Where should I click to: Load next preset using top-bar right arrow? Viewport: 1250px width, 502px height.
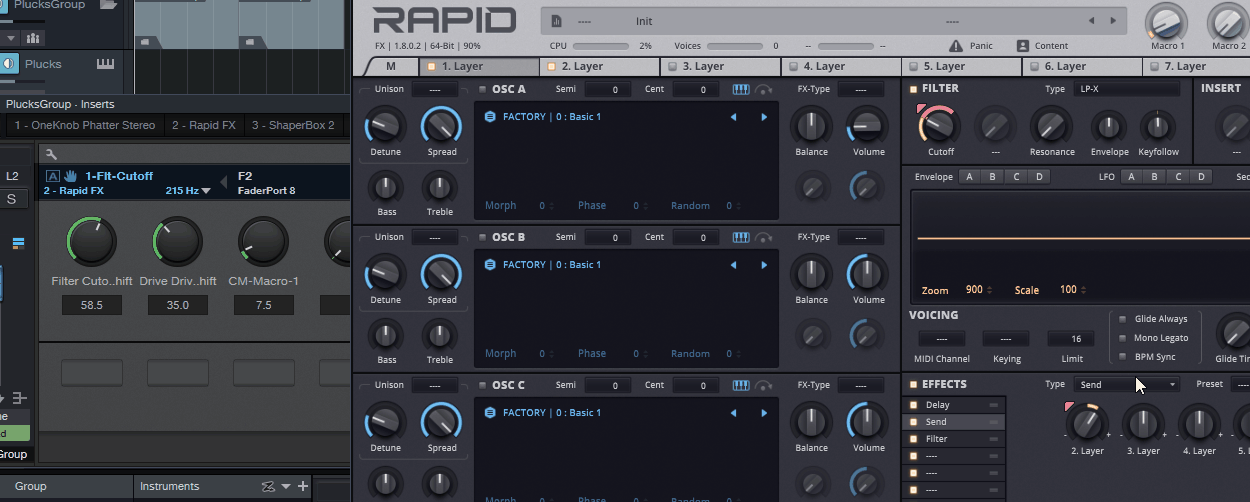coord(1112,21)
